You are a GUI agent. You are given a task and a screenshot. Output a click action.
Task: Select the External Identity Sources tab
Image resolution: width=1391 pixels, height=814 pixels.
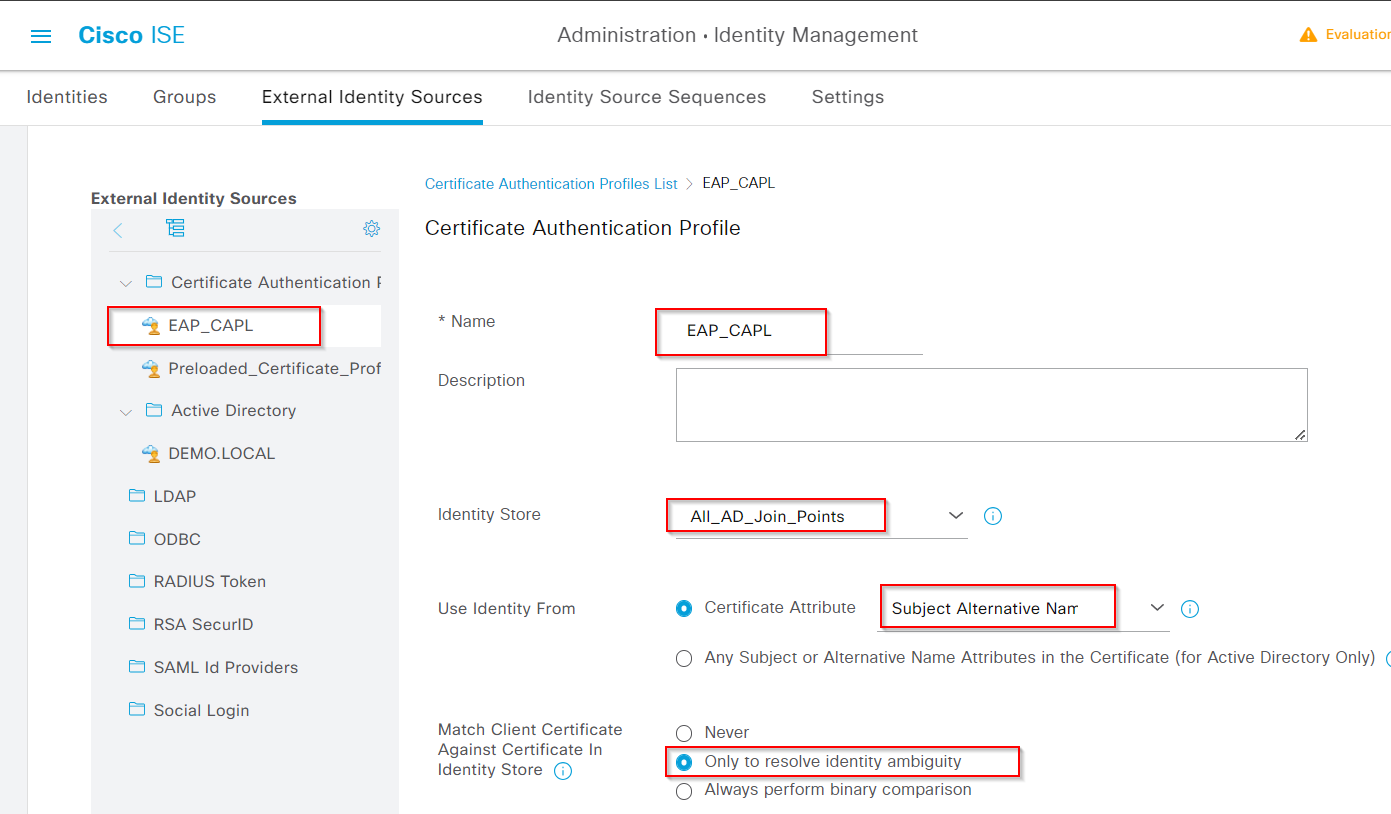pos(372,97)
